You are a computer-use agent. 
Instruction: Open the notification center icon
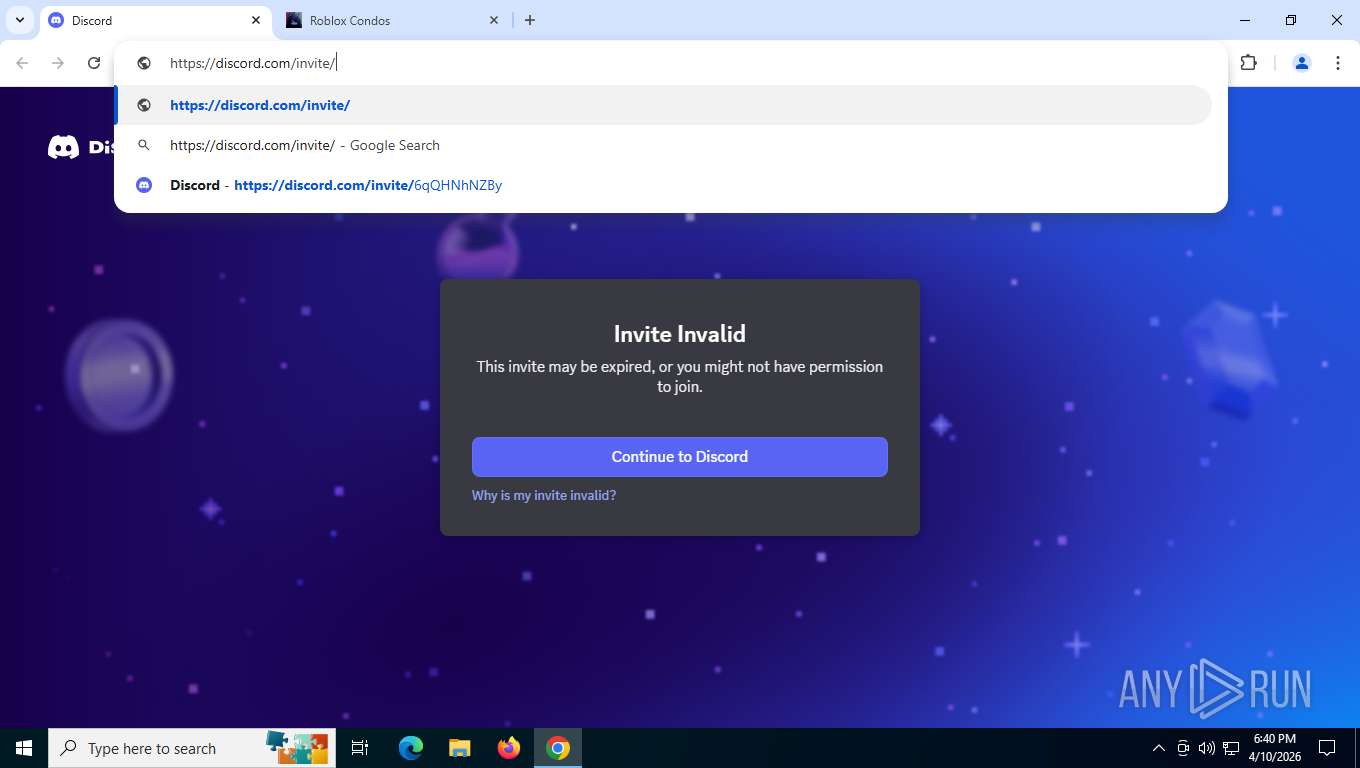pos(1327,748)
